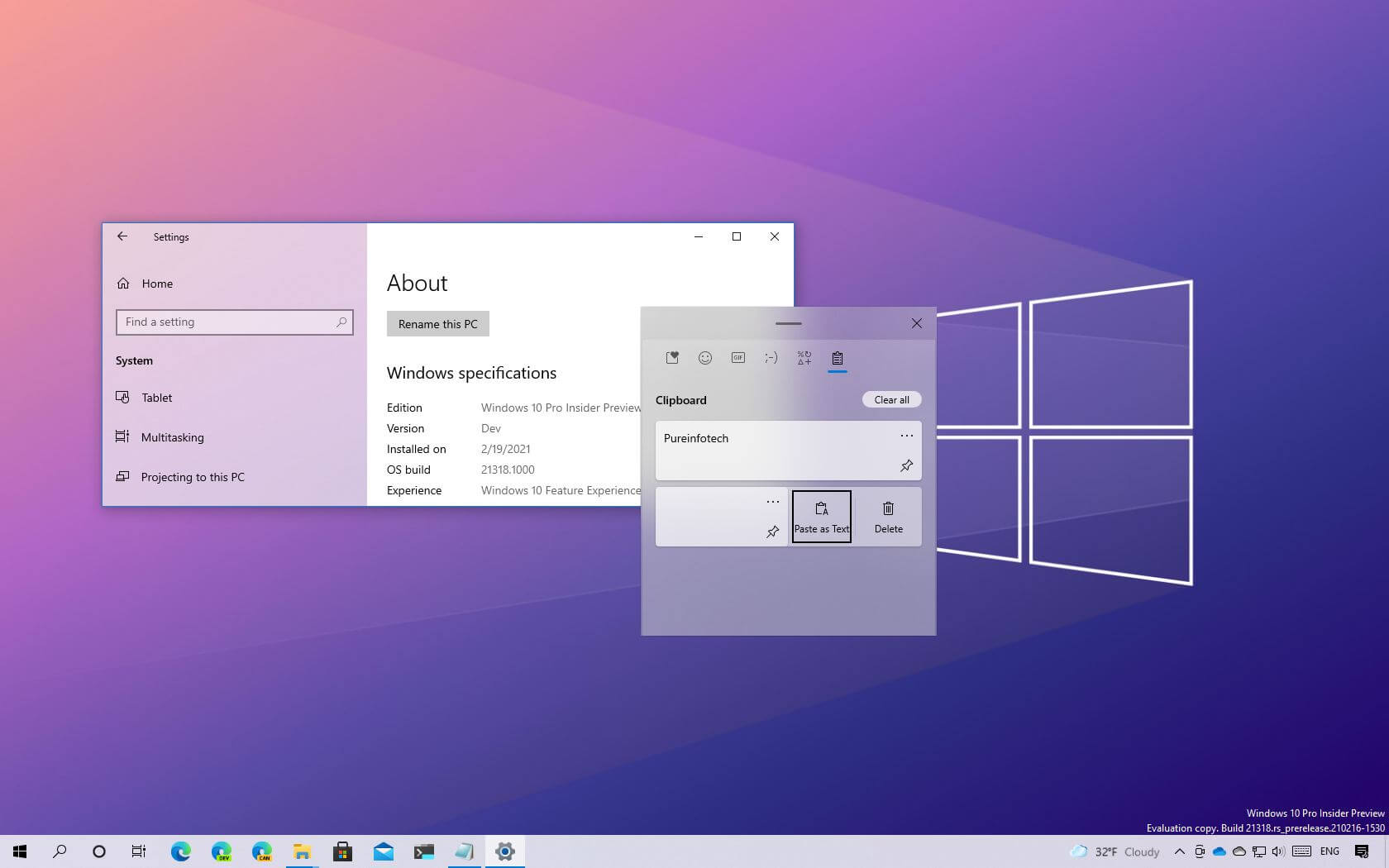Open the emoji smiley tab
Viewport: 1389px width, 868px height.
tap(705, 358)
